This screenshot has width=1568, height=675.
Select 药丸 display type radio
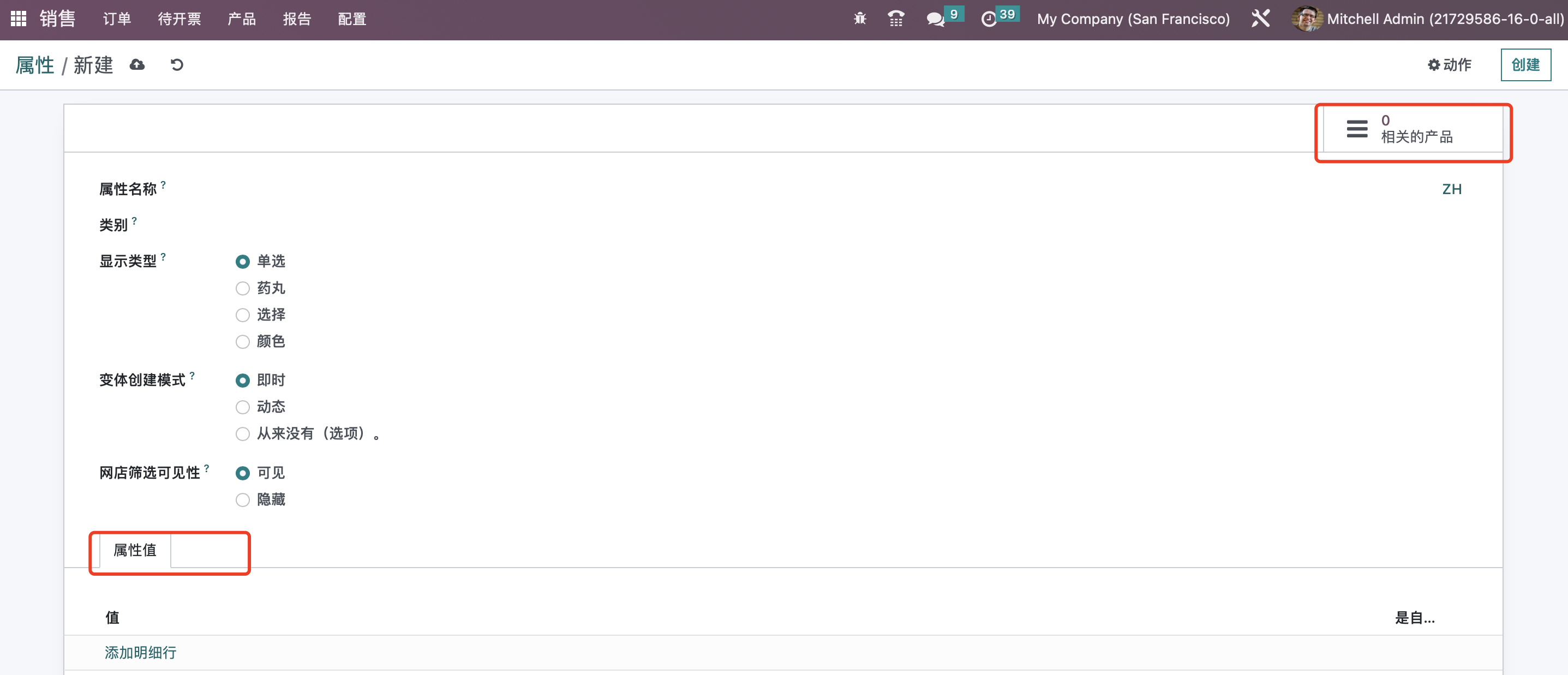pyautogui.click(x=242, y=288)
